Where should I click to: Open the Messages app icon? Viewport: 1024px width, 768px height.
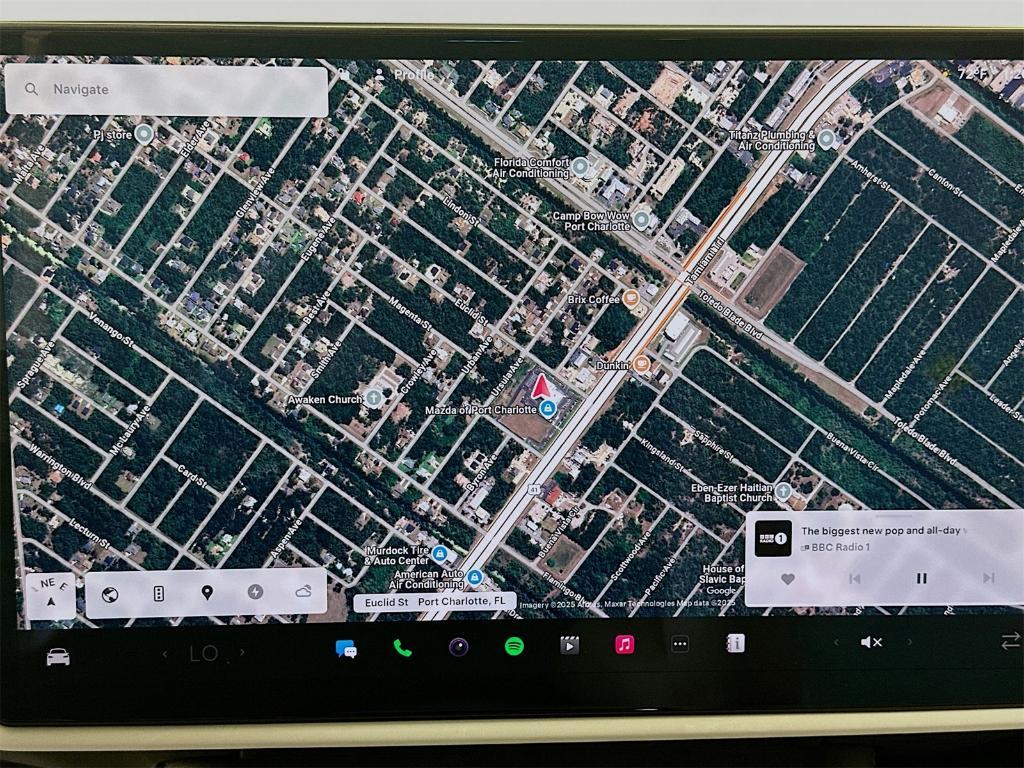pyautogui.click(x=346, y=649)
